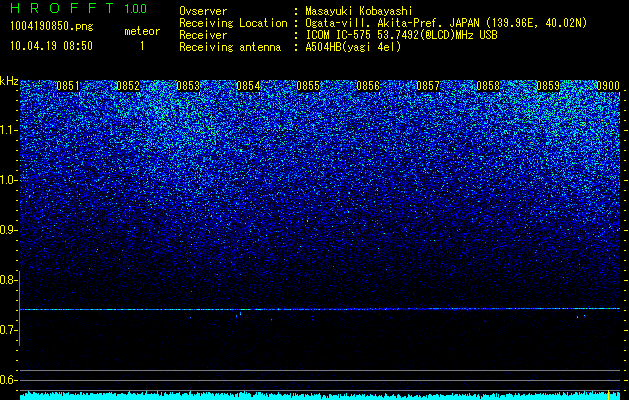Click the date stamp 10.04.19 08:50
This screenshot has height=400, width=629.
51,46
